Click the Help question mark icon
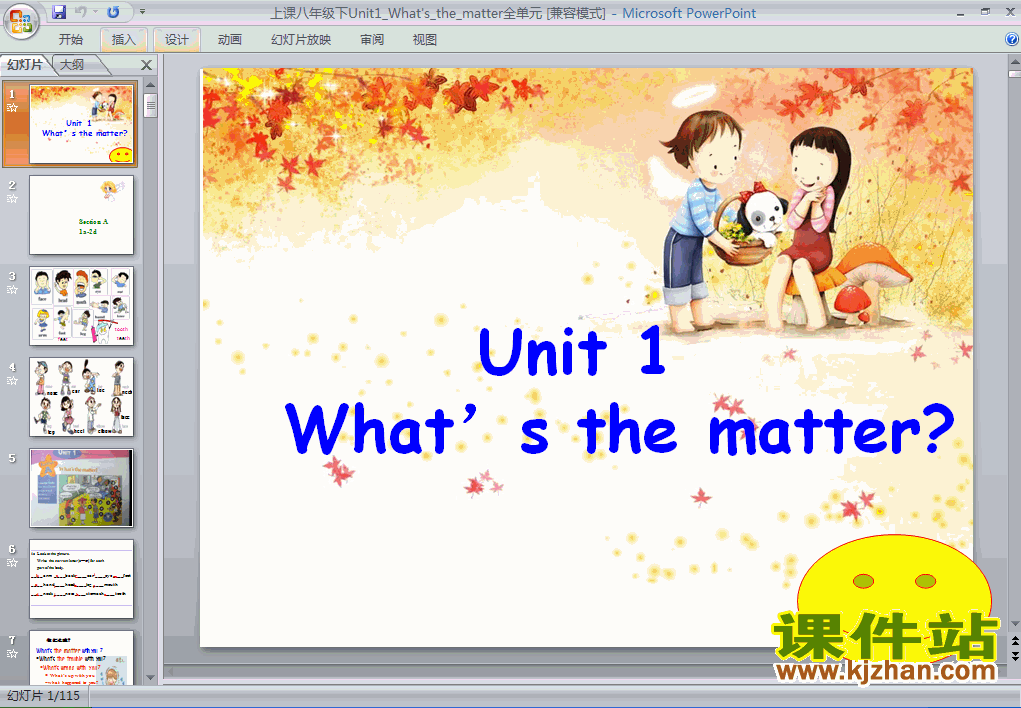Viewport: 1021px width, 708px height. 1011,39
